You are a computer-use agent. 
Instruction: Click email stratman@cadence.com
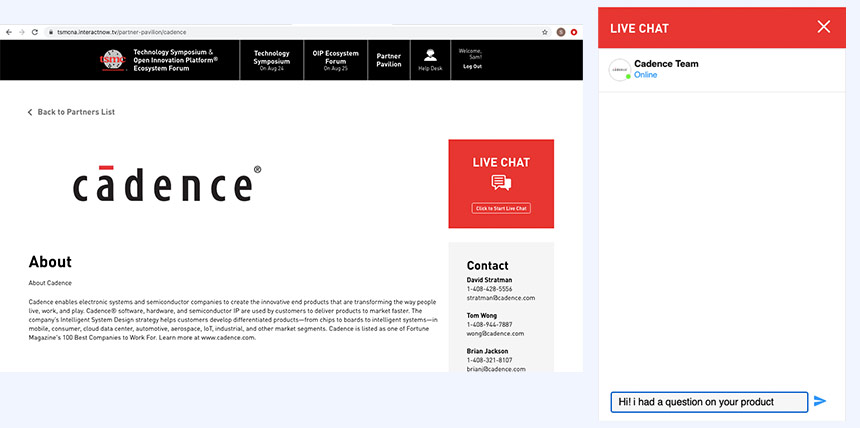(x=501, y=298)
